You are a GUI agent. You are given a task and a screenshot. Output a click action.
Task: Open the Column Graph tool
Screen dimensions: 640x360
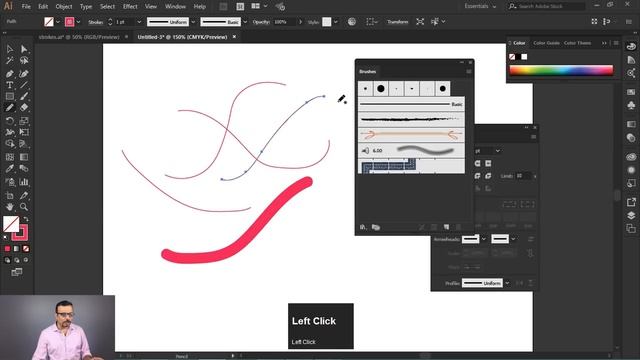[x=24, y=182]
